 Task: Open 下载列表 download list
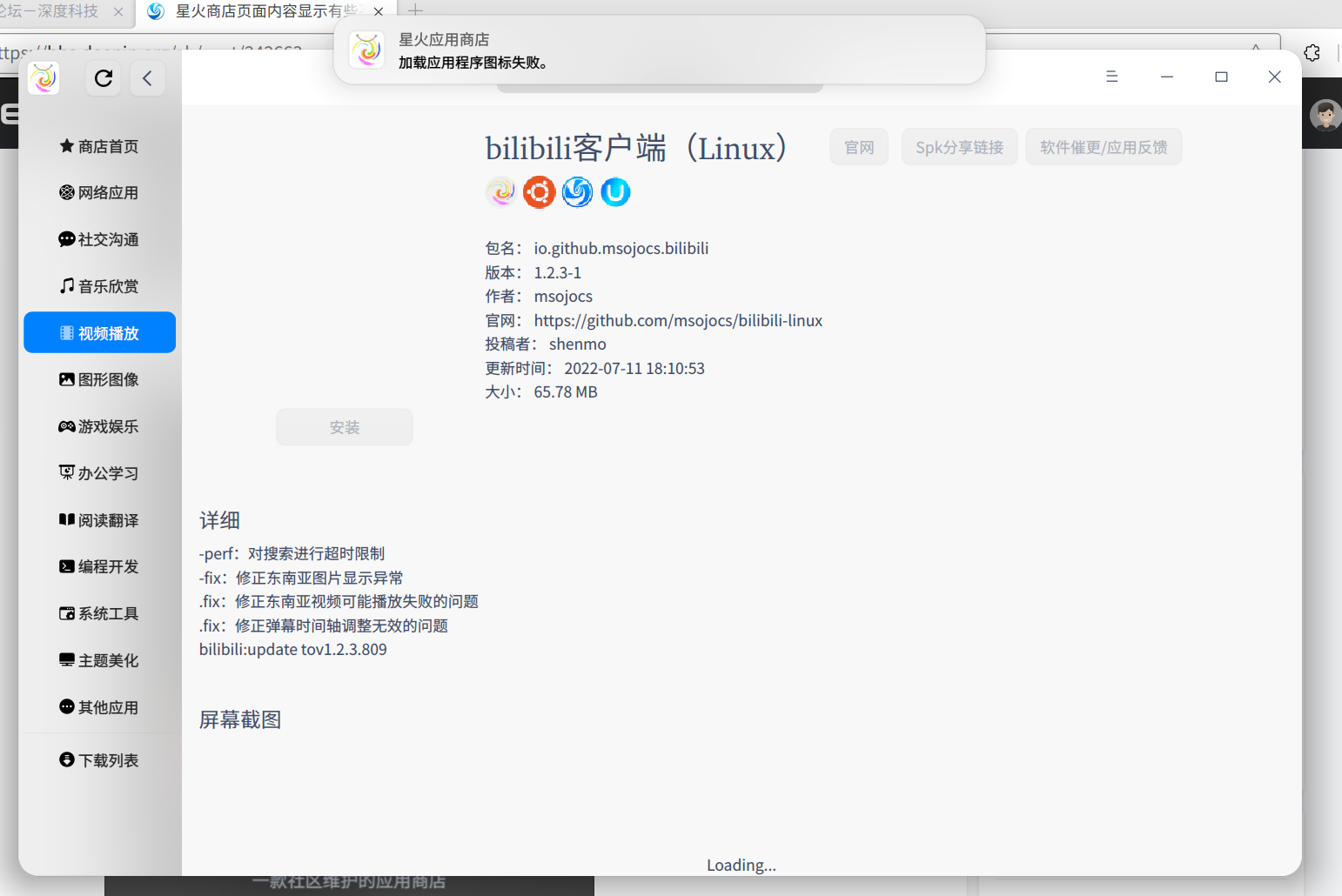pos(99,760)
